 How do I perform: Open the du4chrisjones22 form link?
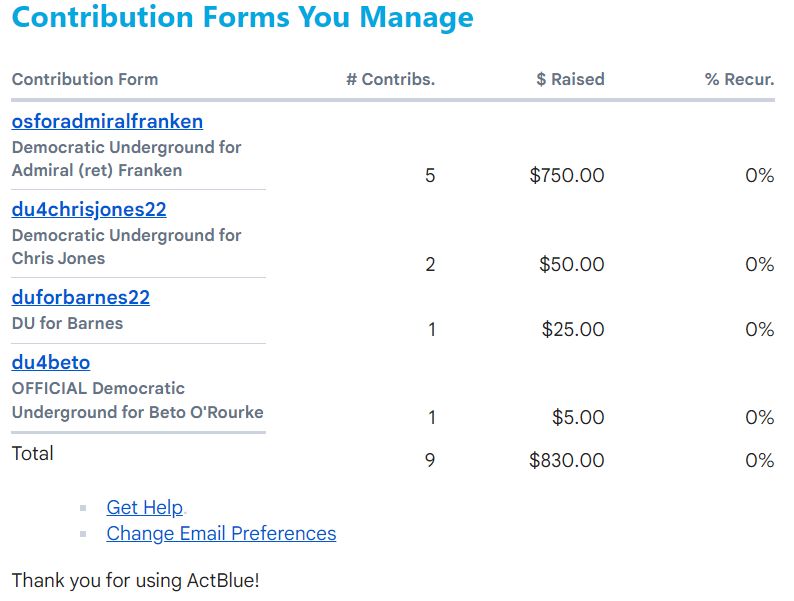pyautogui.click(x=89, y=210)
